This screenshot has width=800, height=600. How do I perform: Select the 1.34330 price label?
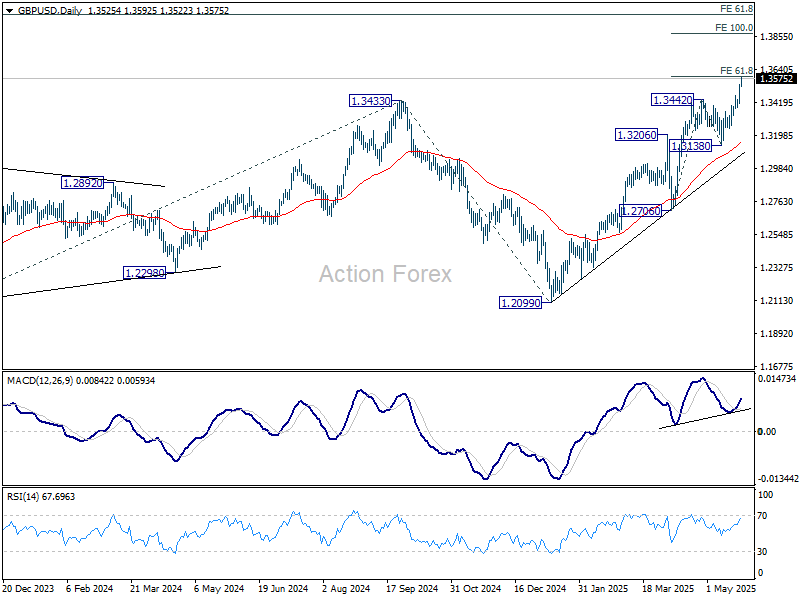tap(370, 101)
